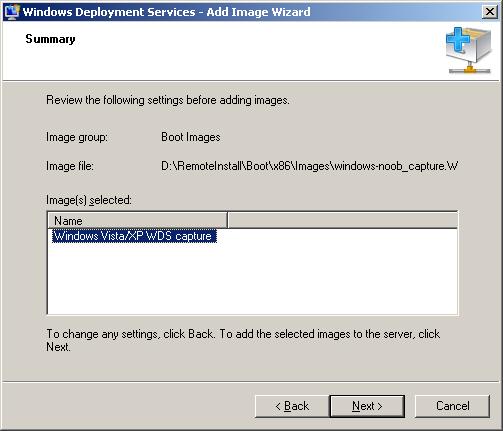Click the Image file label

(70, 166)
